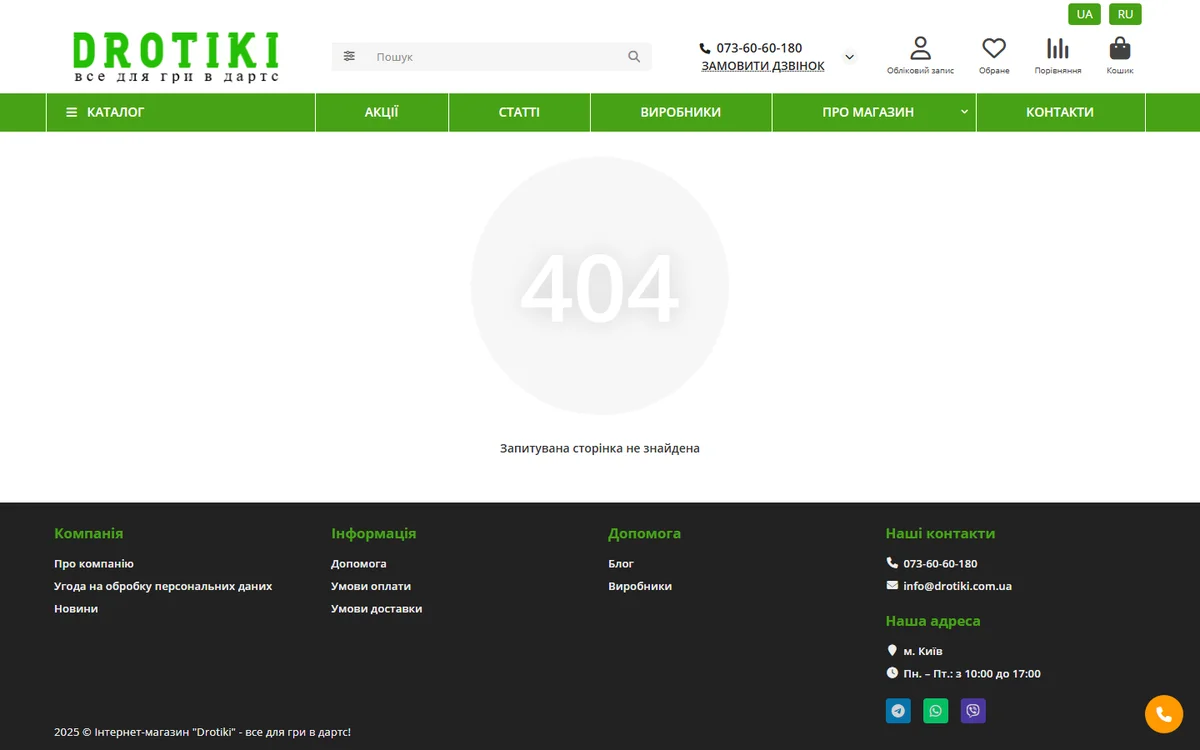Open the Умови доставки footer link

pyautogui.click(x=377, y=609)
